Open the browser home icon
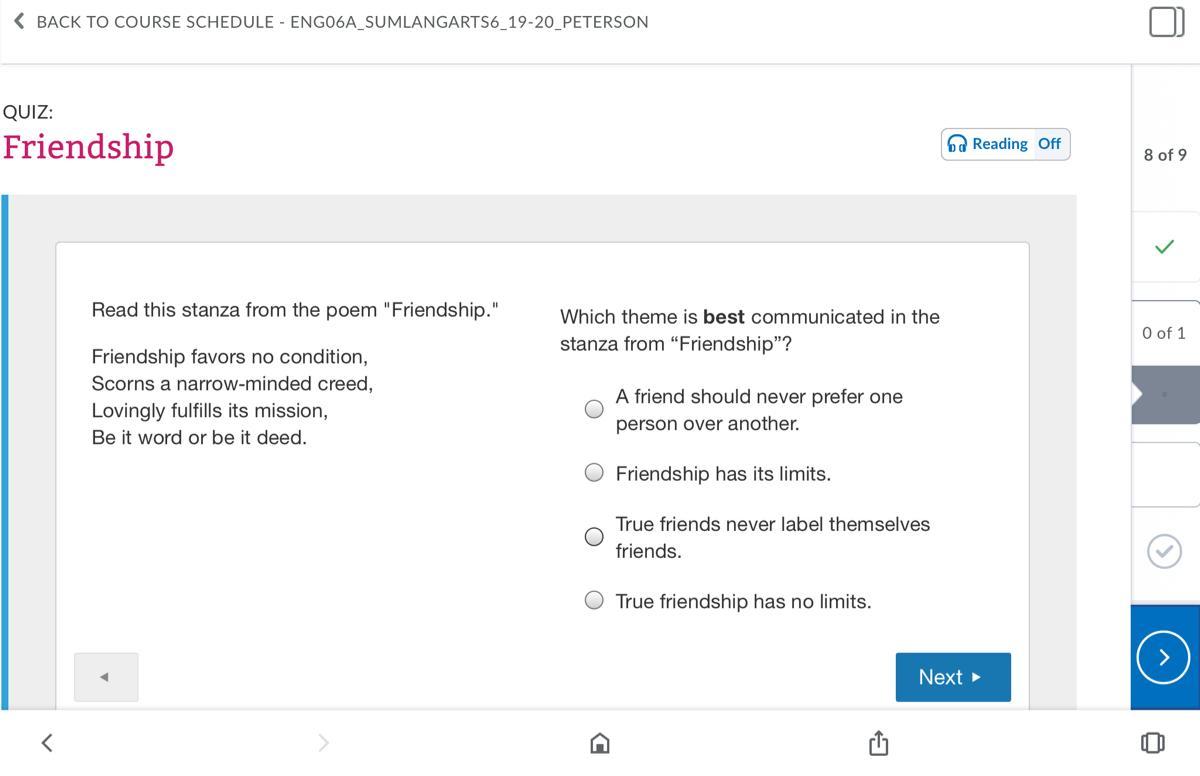 599,742
